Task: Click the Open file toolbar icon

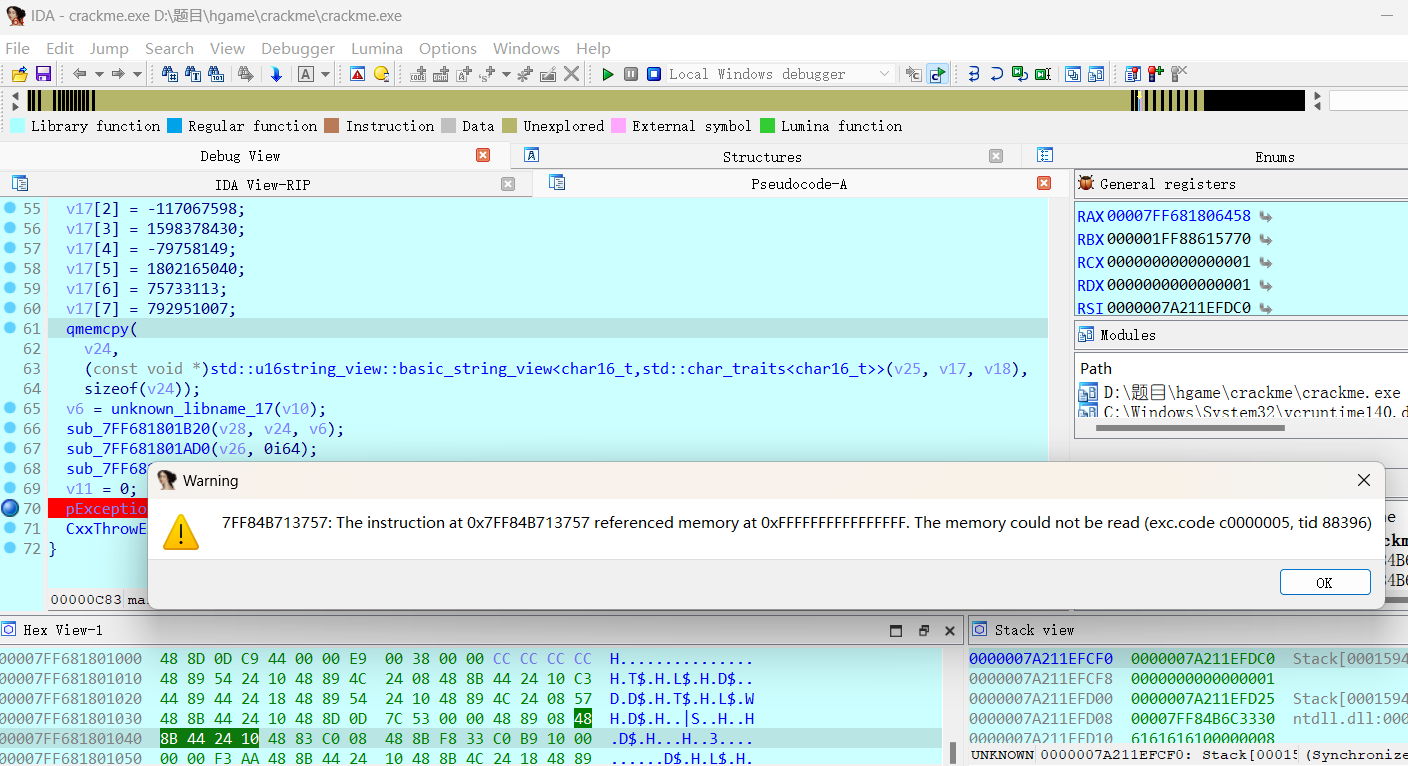Action: tap(19, 74)
